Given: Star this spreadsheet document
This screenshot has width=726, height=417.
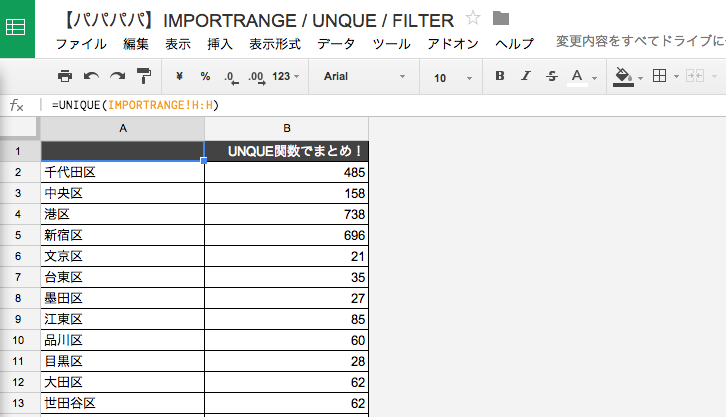Looking at the screenshot, I should tap(473, 19).
